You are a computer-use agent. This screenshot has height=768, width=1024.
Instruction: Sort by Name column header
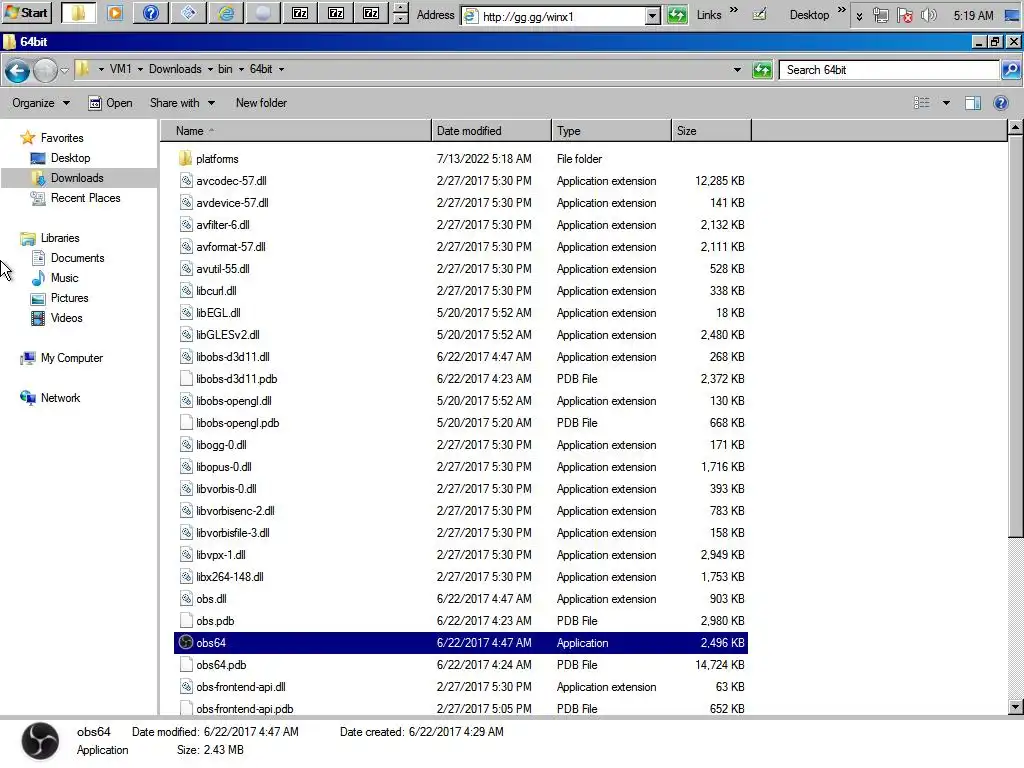(x=296, y=131)
